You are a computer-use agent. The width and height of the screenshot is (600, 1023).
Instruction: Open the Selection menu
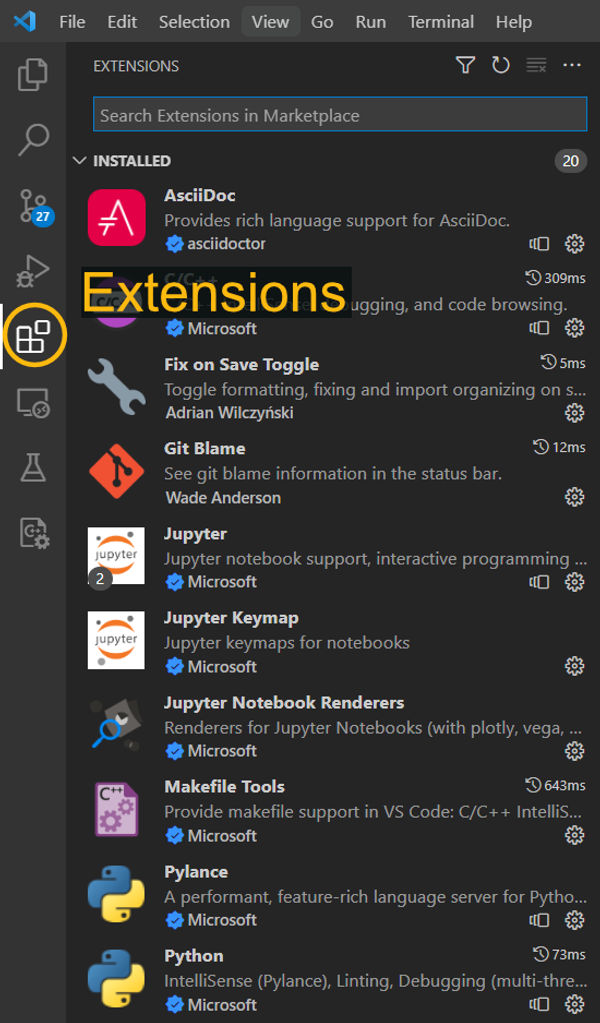coord(194,22)
